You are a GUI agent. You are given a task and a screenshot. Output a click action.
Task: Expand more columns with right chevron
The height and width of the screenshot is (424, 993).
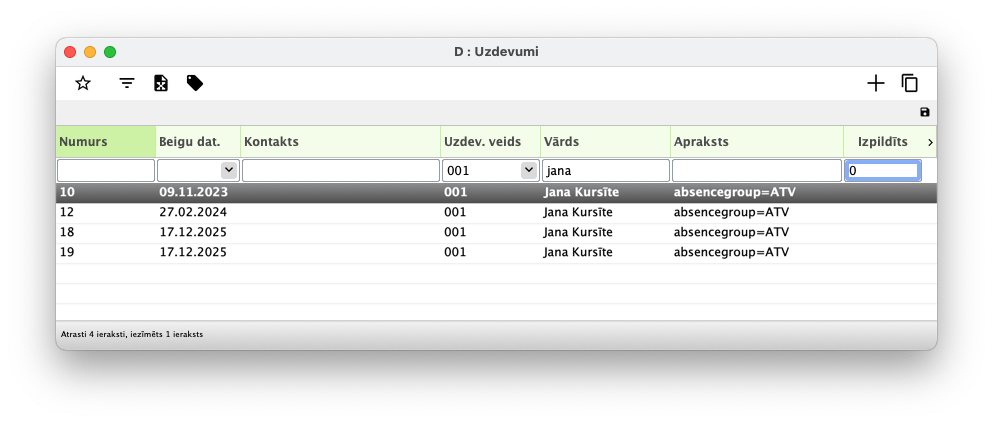coord(930,142)
